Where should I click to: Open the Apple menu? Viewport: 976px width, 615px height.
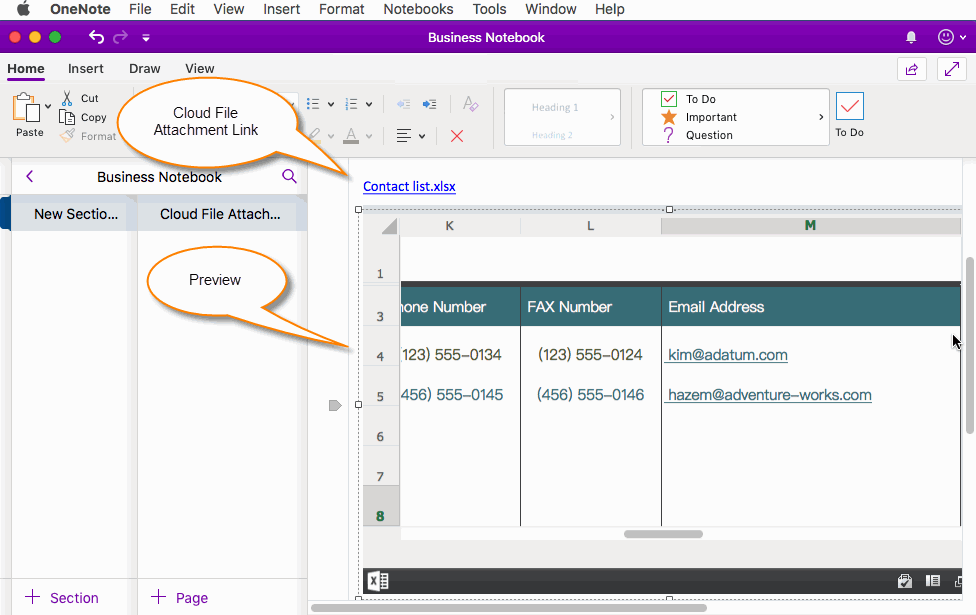pyautogui.click(x=23, y=9)
